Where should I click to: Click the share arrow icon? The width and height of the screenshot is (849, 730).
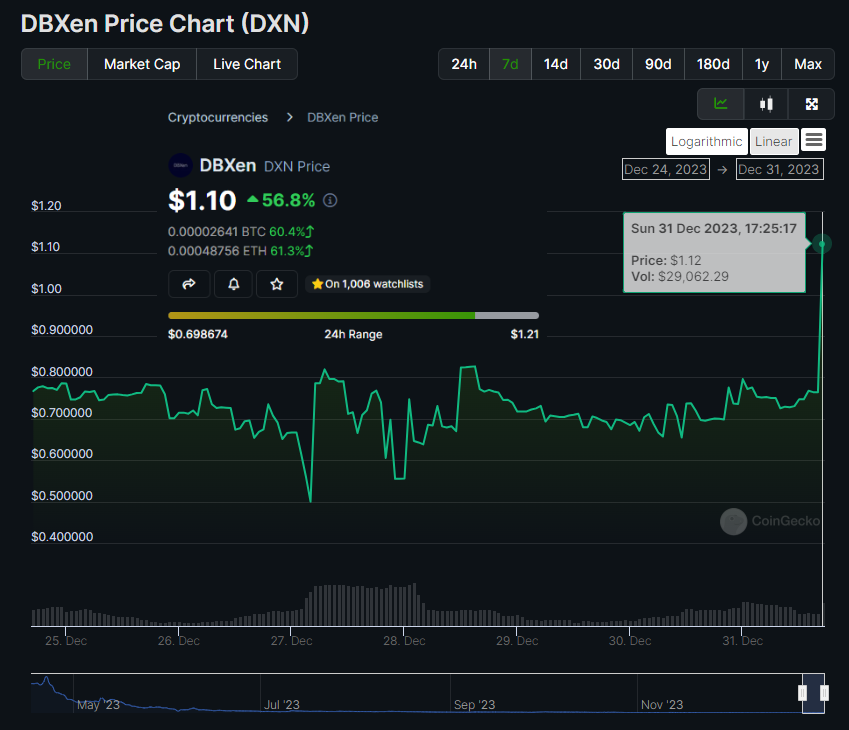tap(189, 284)
